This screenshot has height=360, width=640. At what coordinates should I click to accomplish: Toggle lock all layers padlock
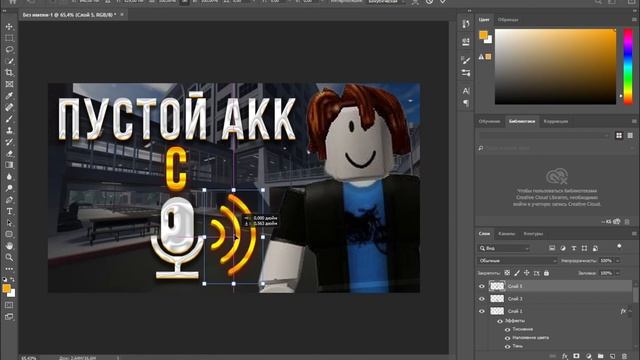(x=546, y=273)
